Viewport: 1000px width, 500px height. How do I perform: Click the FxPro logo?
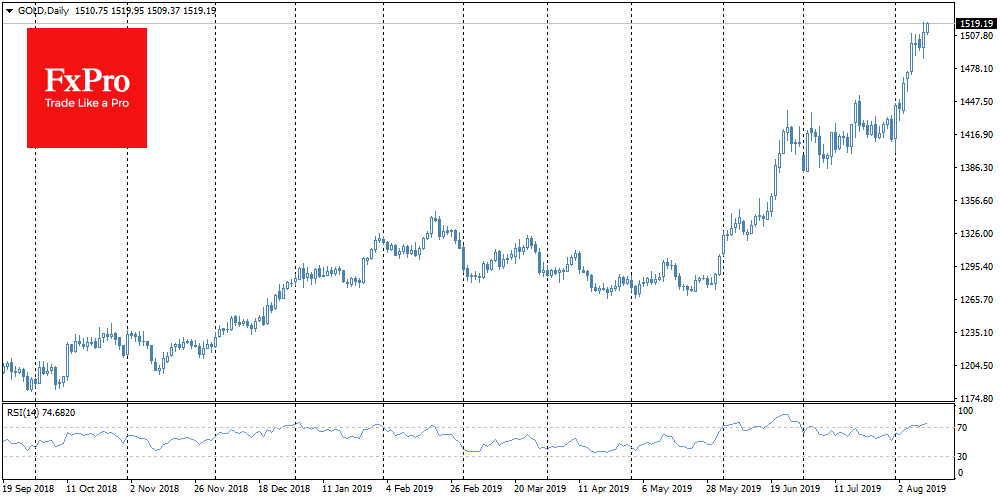click(x=87, y=88)
